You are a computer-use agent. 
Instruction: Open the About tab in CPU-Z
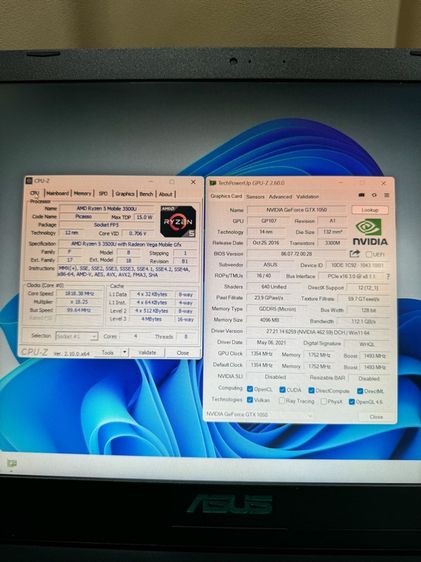166,194
